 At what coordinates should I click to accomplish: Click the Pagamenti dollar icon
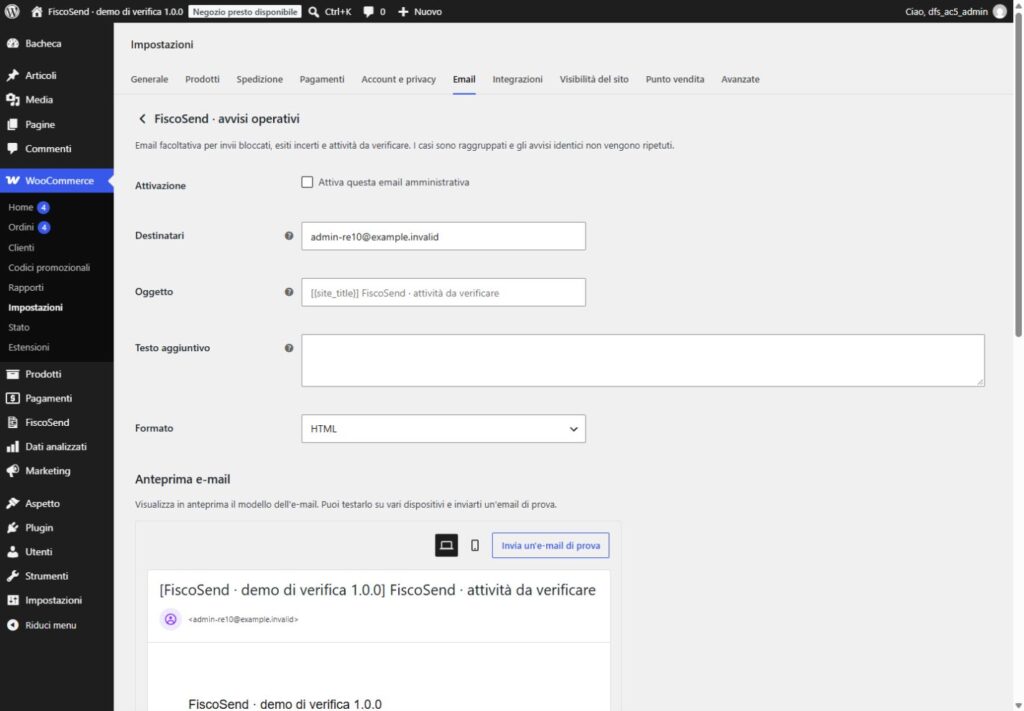tap(12, 398)
